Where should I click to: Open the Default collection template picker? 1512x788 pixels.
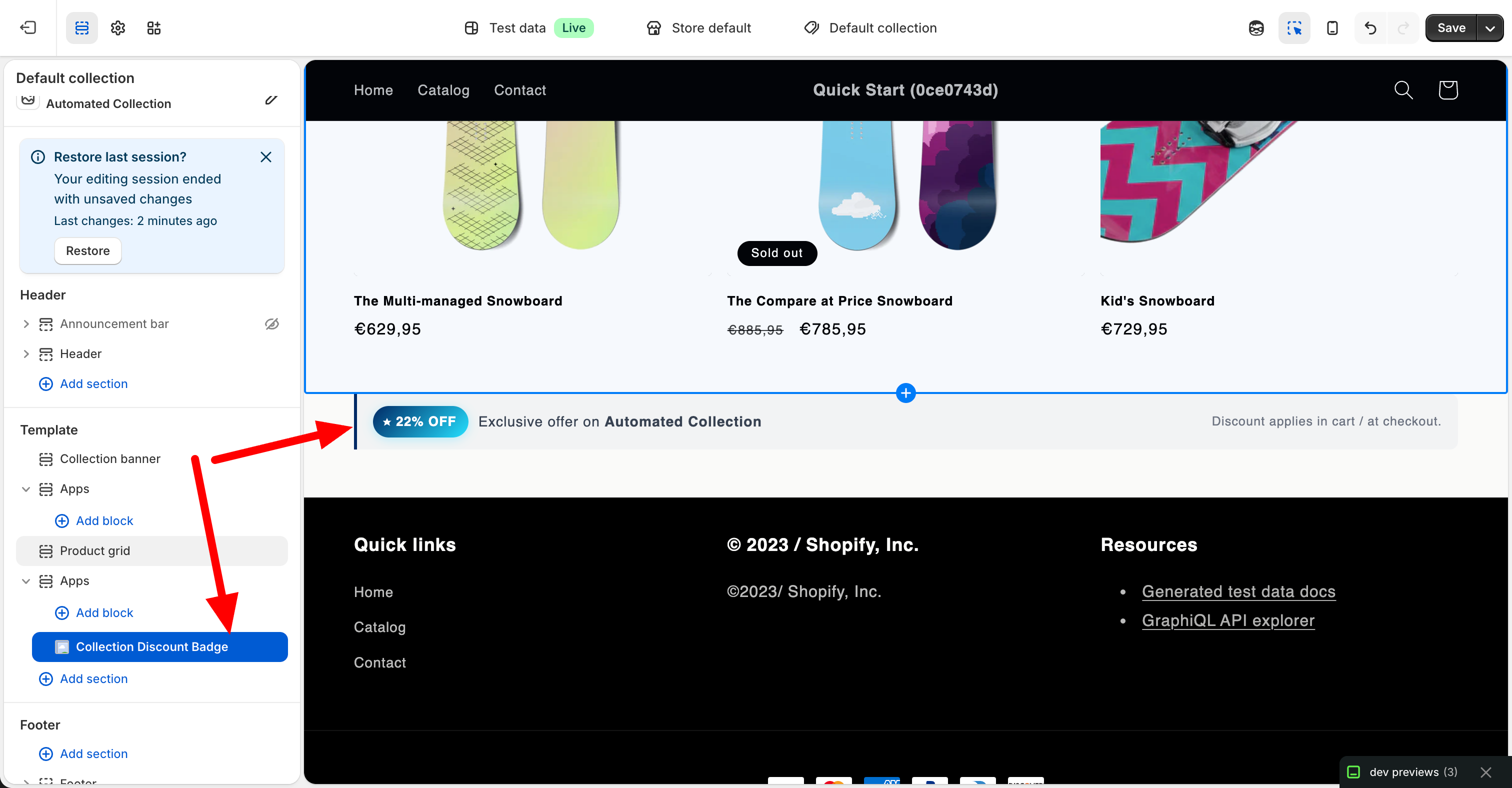pos(870,27)
